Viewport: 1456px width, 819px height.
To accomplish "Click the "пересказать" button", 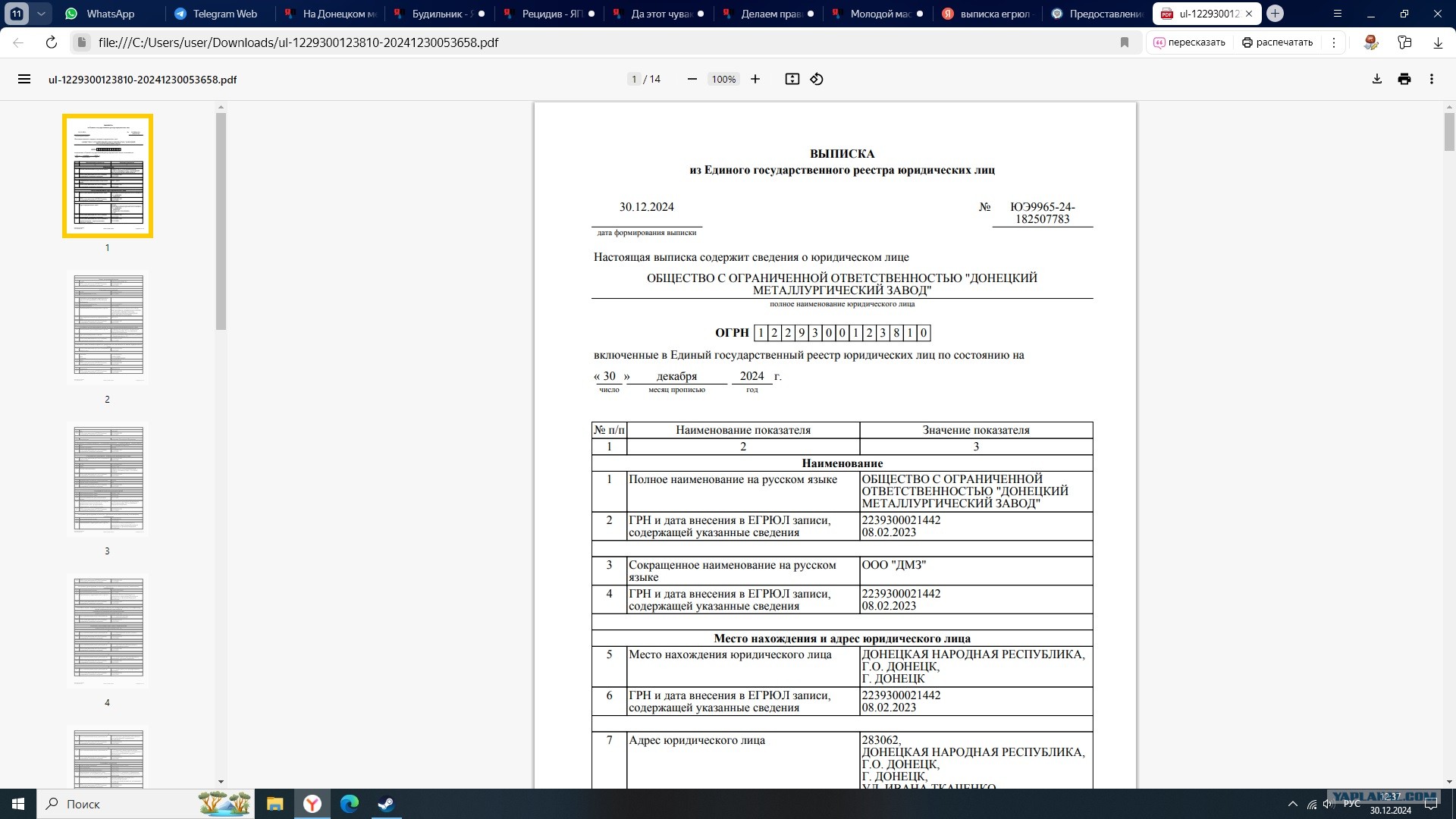I will tap(1189, 42).
